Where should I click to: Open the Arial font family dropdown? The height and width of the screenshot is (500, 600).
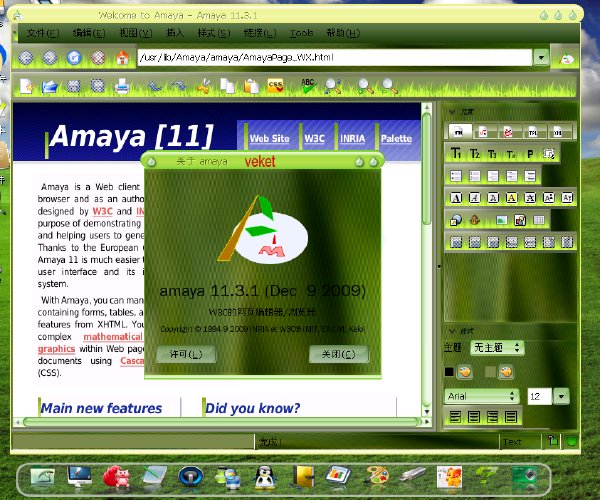481,396
